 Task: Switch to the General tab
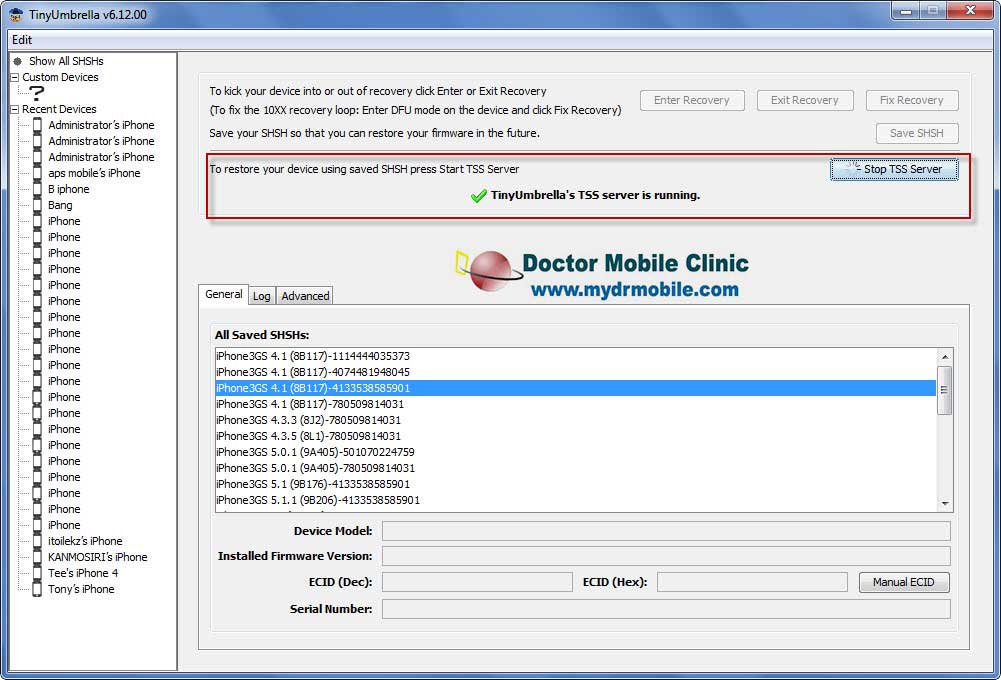click(223, 294)
